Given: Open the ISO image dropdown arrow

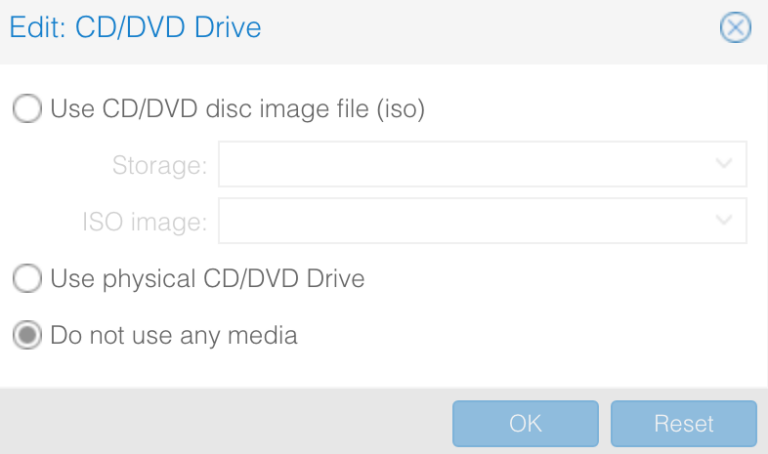Looking at the screenshot, I should (x=725, y=222).
